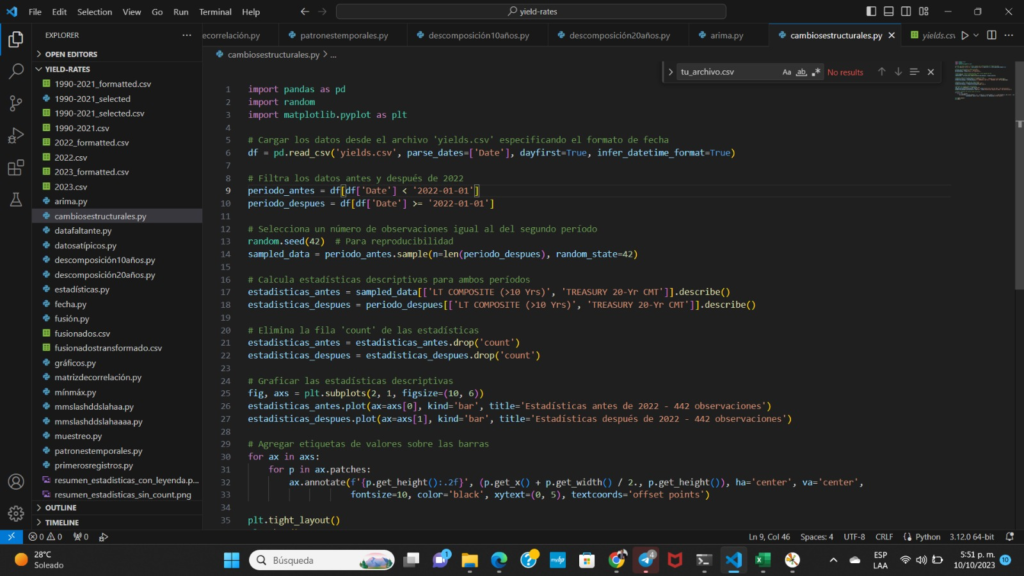Open the Accounts menu icon
This screenshot has height=576, width=1024.
pos(16,482)
